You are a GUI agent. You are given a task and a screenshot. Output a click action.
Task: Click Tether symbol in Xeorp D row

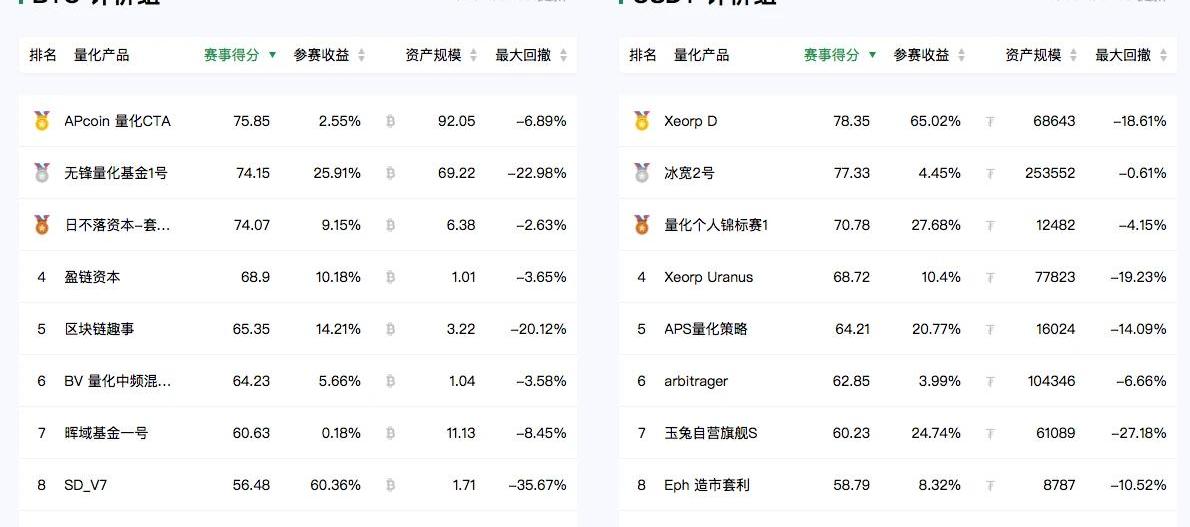click(990, 121)
